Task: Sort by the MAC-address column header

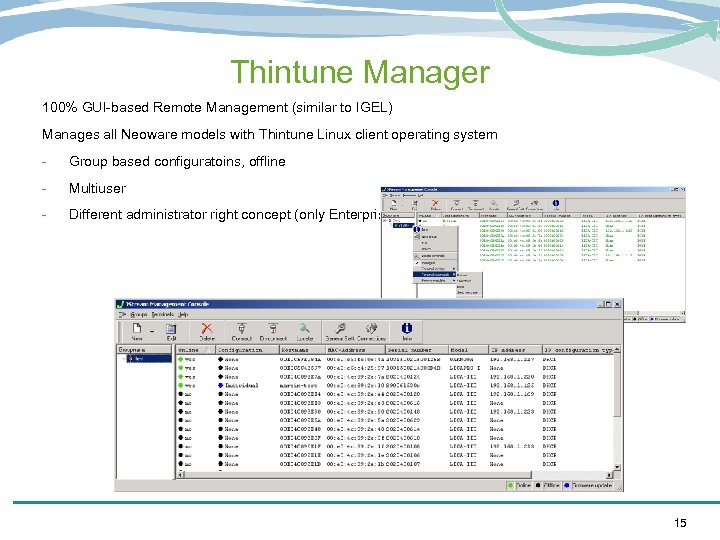Action: point(355,350)
